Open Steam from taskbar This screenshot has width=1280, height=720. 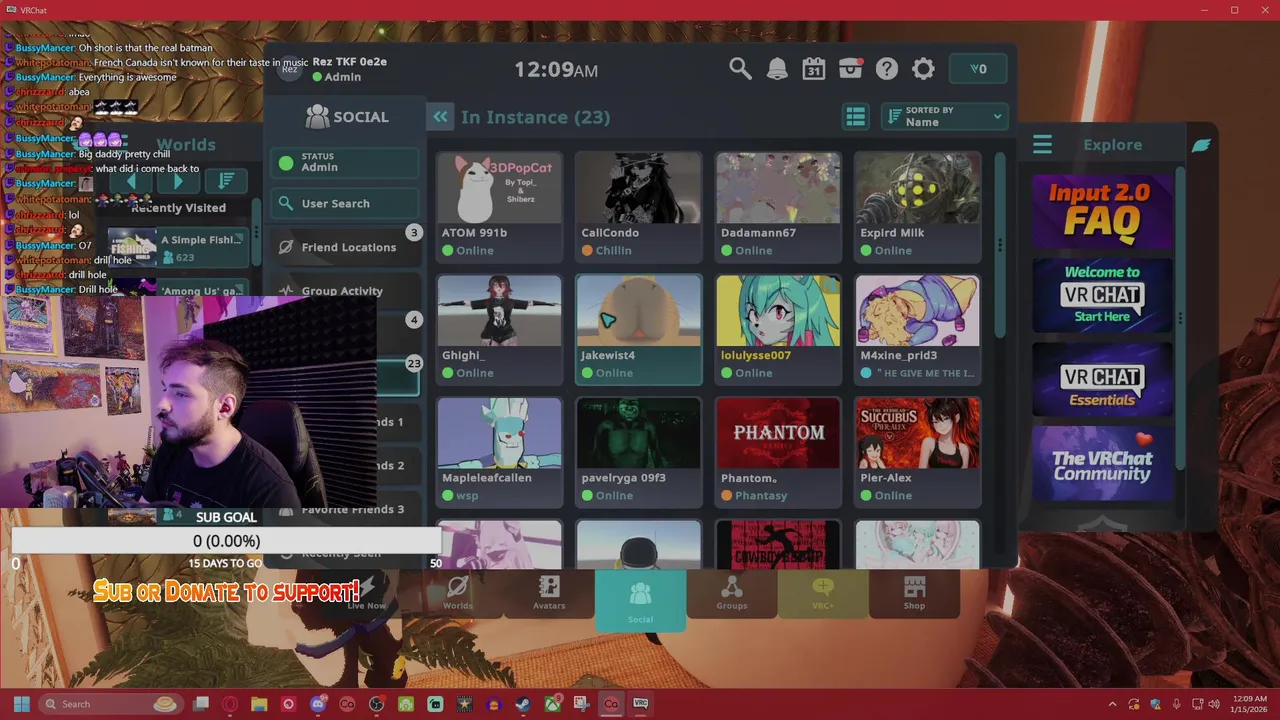pos(523,704)
